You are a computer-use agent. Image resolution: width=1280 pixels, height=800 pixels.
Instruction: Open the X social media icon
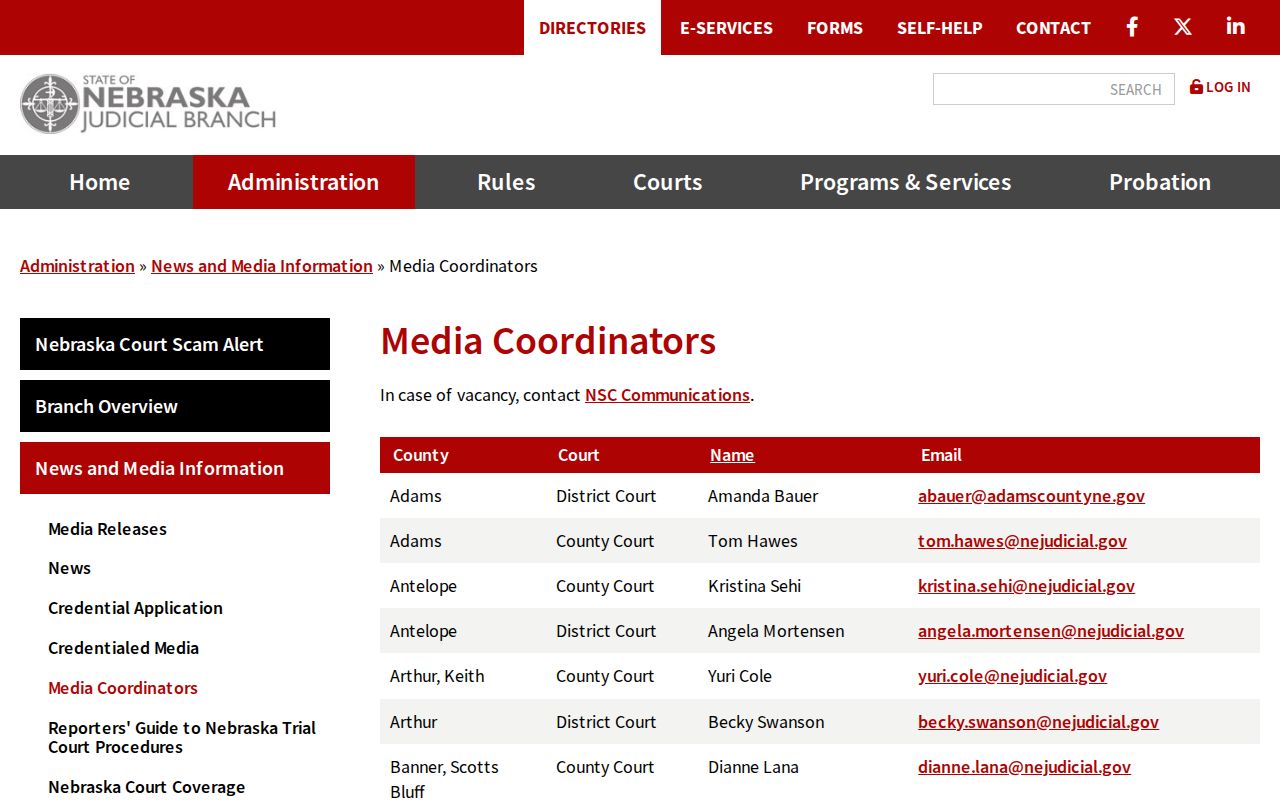1183,27
